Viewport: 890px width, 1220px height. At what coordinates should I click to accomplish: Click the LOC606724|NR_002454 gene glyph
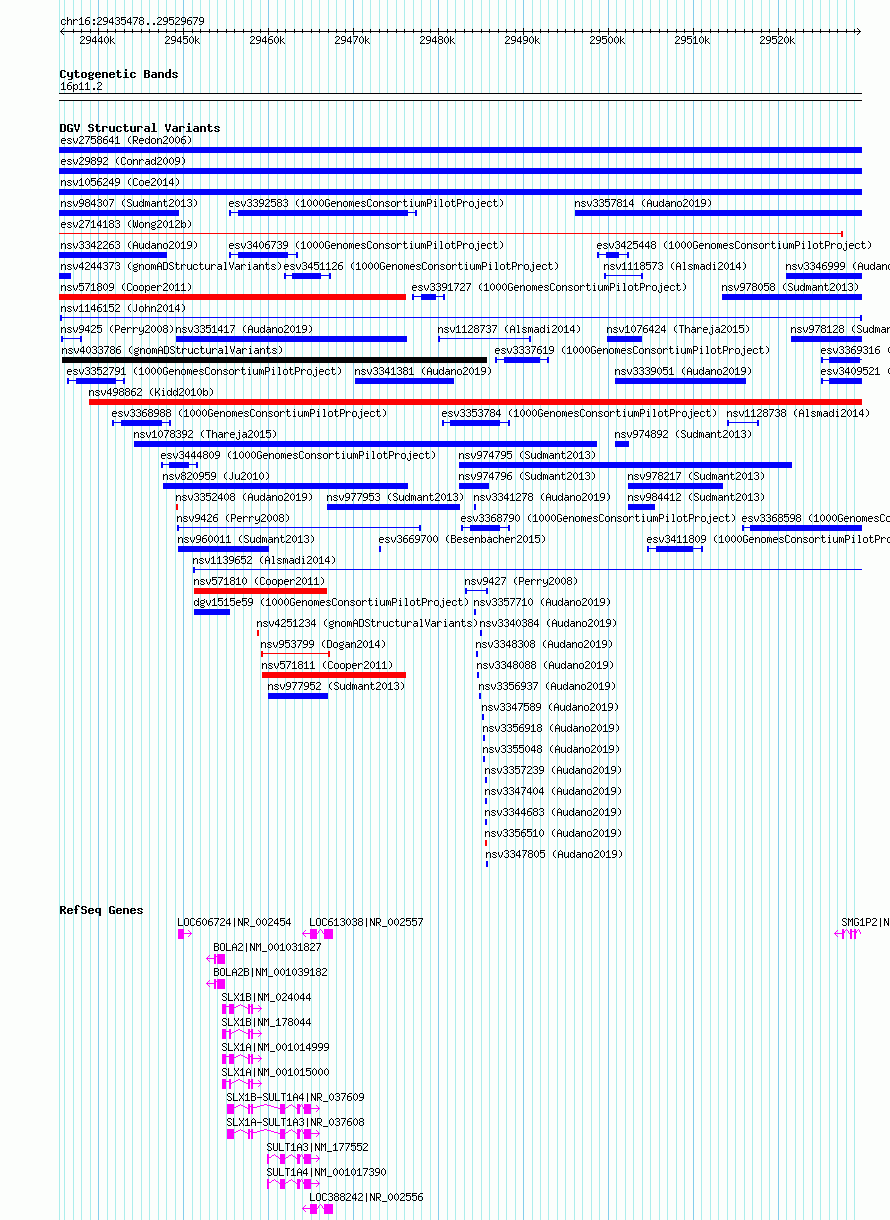(x=185, y=933)
